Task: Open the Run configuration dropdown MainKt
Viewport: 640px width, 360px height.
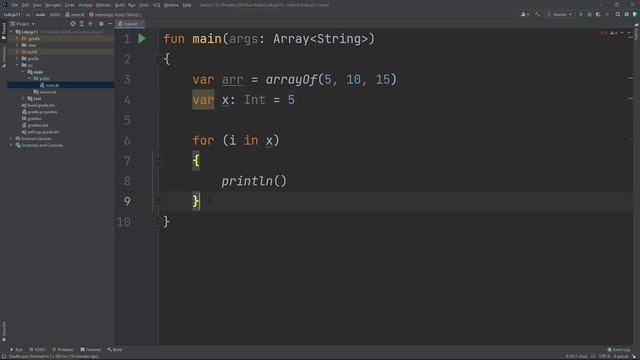Action: point(560,14)
